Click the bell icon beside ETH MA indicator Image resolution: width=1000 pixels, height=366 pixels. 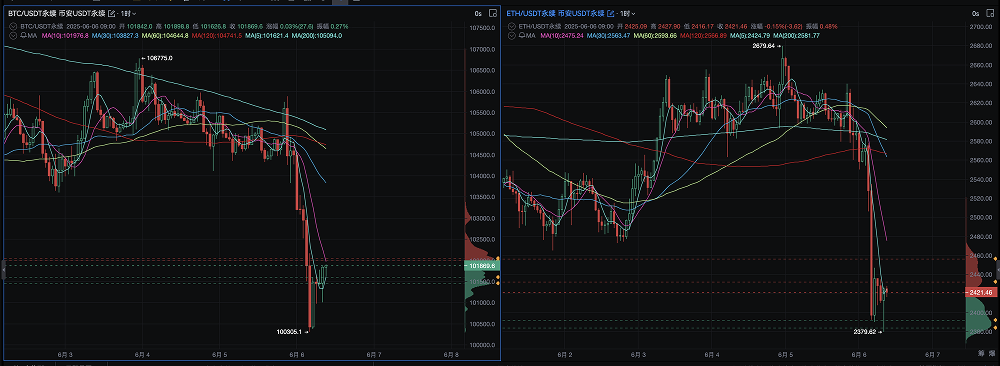tap(522, 36)
